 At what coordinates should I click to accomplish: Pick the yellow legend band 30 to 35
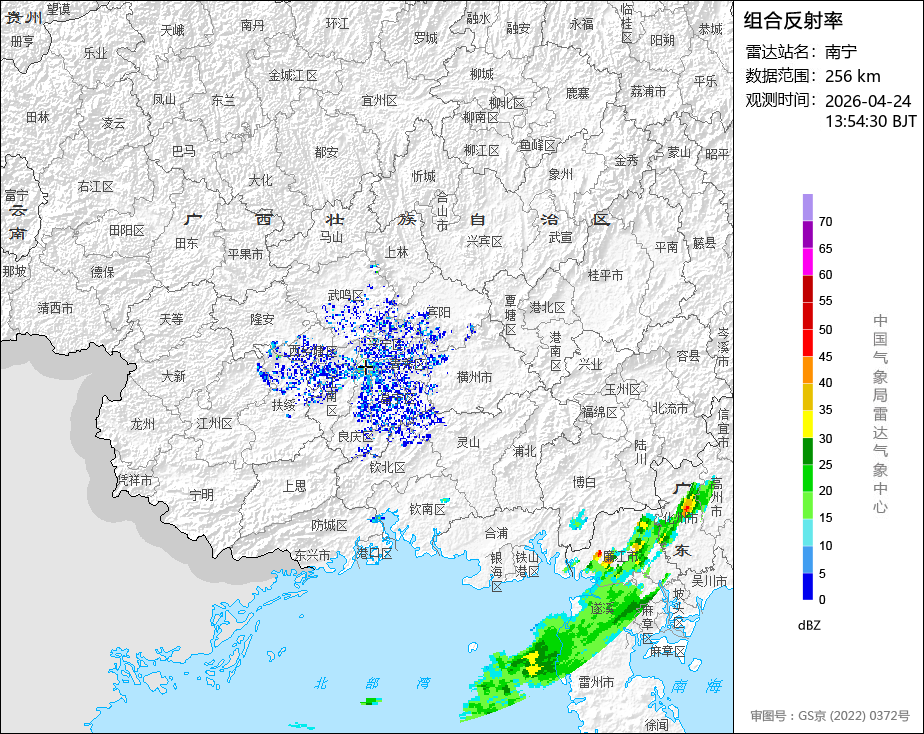(x=807, y=424)
